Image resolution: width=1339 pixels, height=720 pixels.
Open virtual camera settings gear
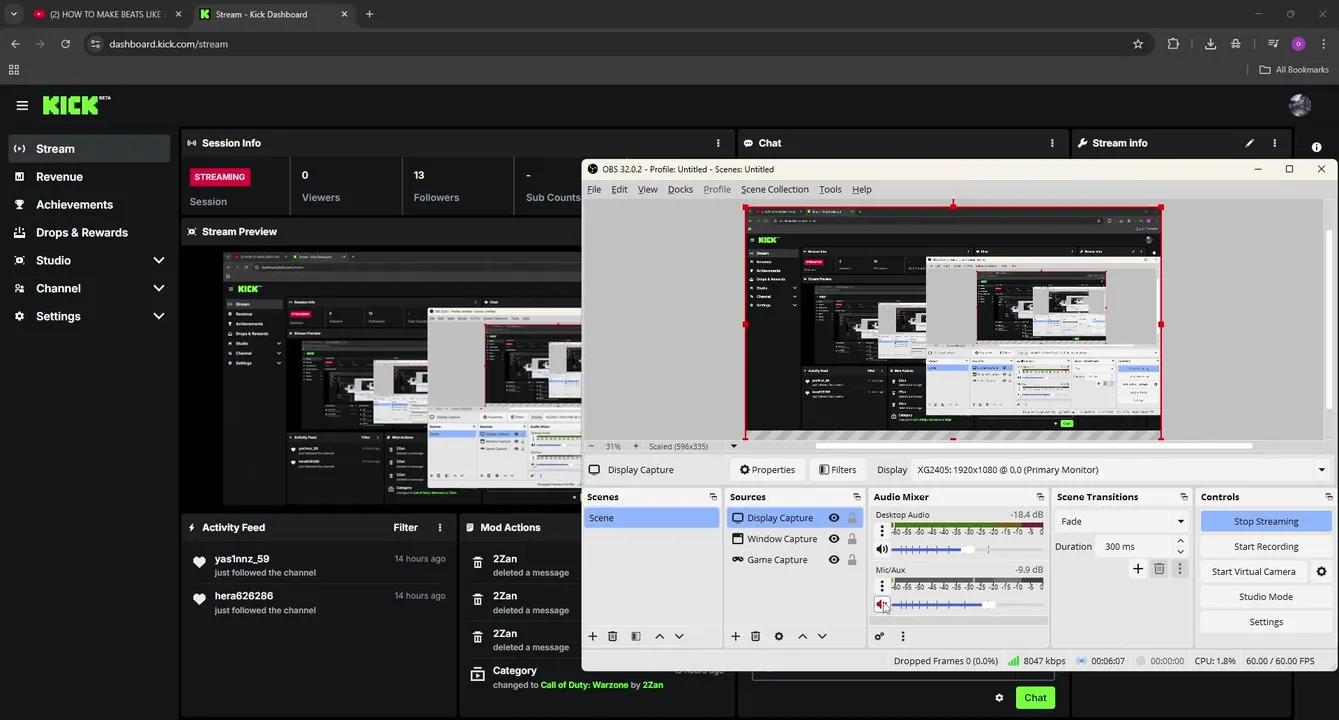pos(1321,572)
